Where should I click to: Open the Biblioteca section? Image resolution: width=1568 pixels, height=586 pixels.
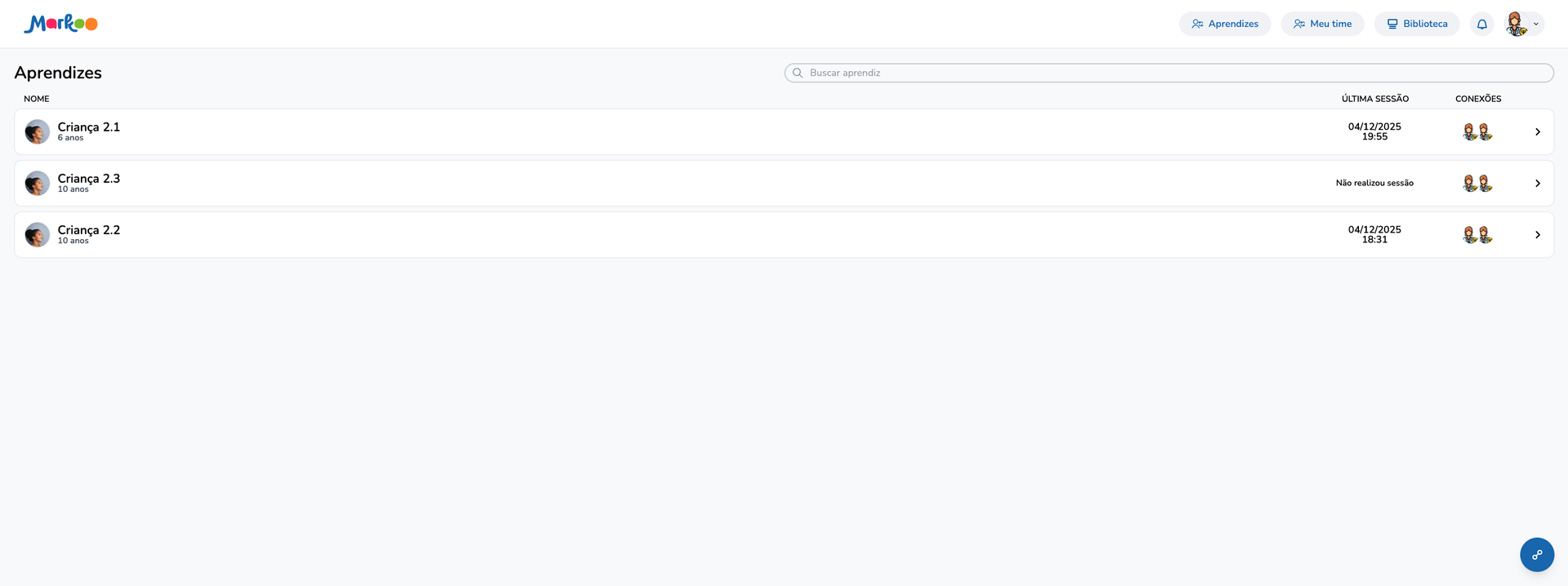1416,24
